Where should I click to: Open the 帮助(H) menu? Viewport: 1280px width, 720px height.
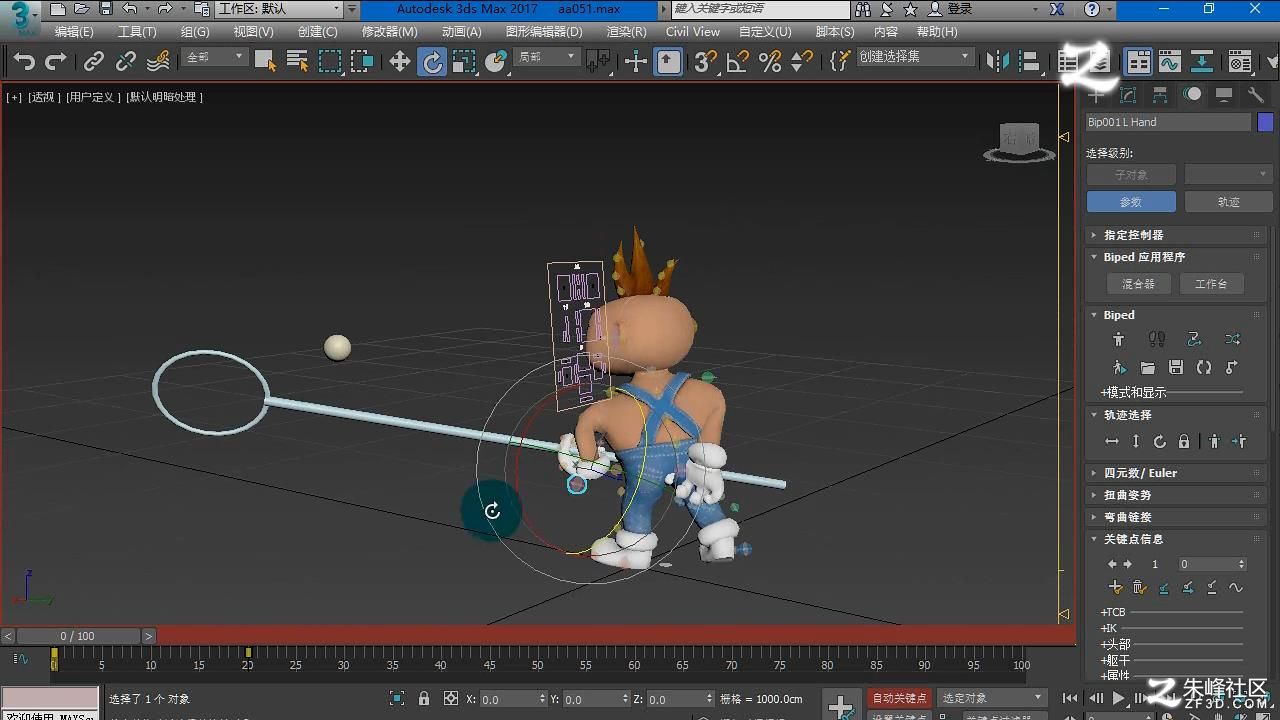coord(937,32)
